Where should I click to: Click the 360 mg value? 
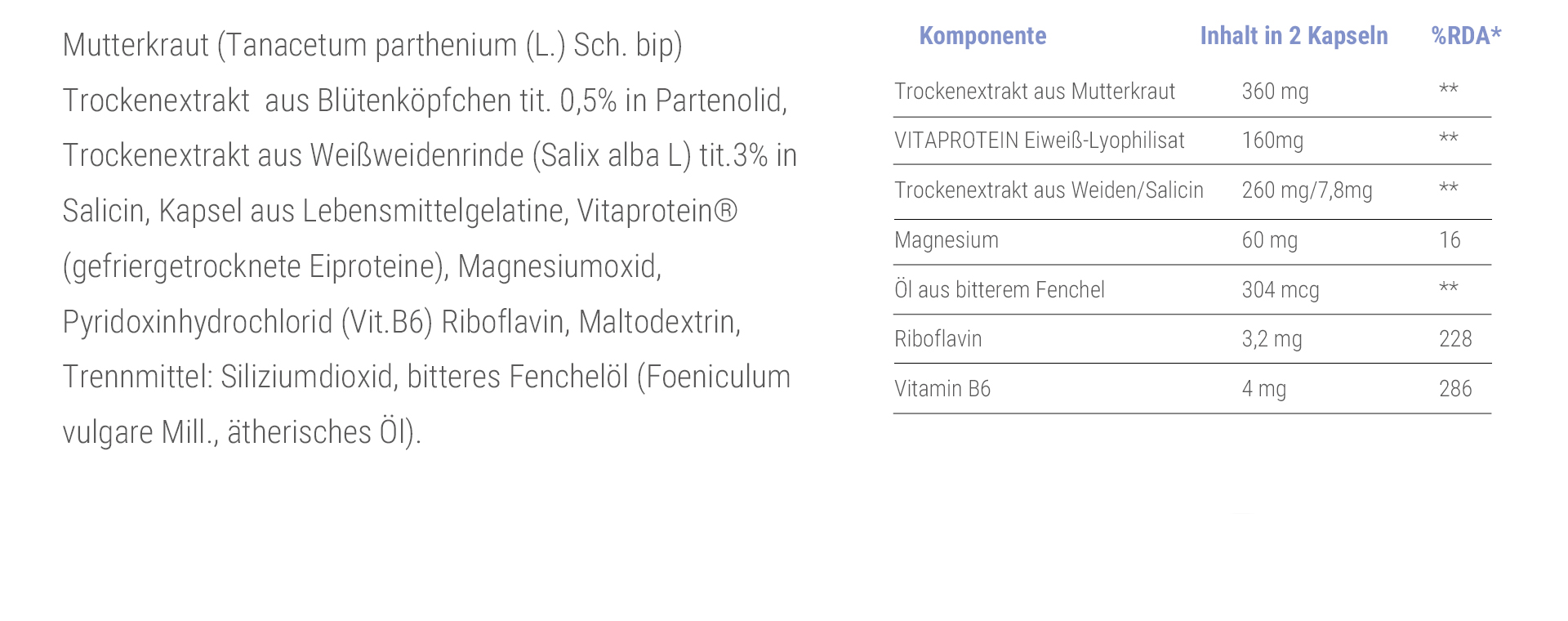point(1275,92)
